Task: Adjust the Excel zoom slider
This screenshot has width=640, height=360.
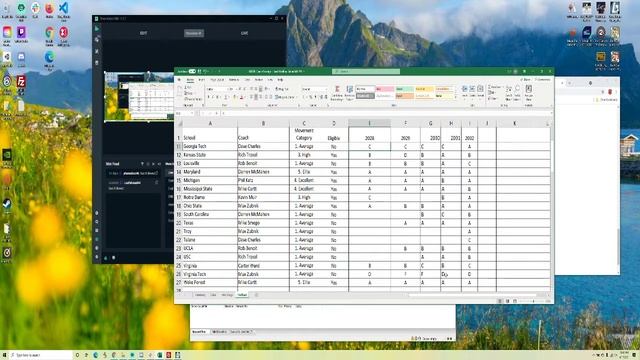Action: [533, 301]
